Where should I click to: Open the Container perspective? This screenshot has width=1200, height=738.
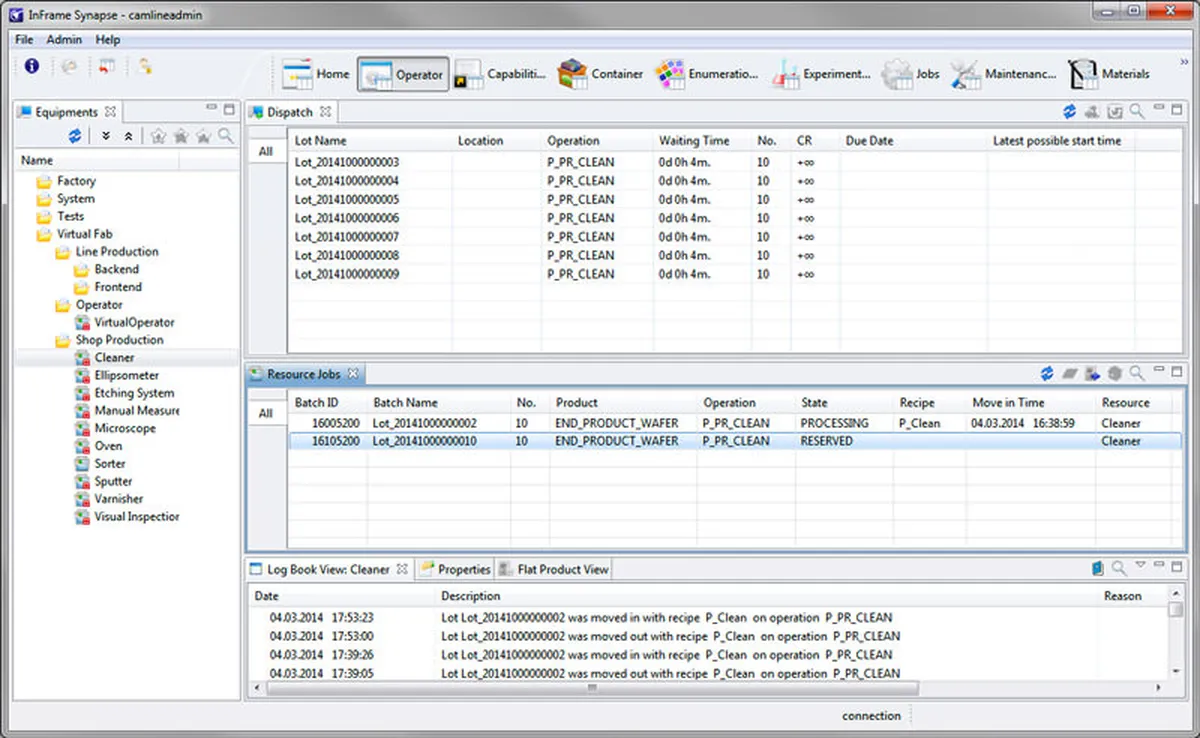point(600,74)
